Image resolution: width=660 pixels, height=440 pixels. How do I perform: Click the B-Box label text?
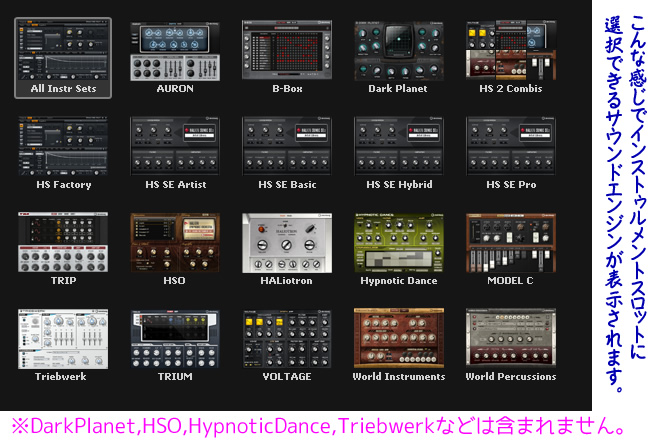[287, 89]
